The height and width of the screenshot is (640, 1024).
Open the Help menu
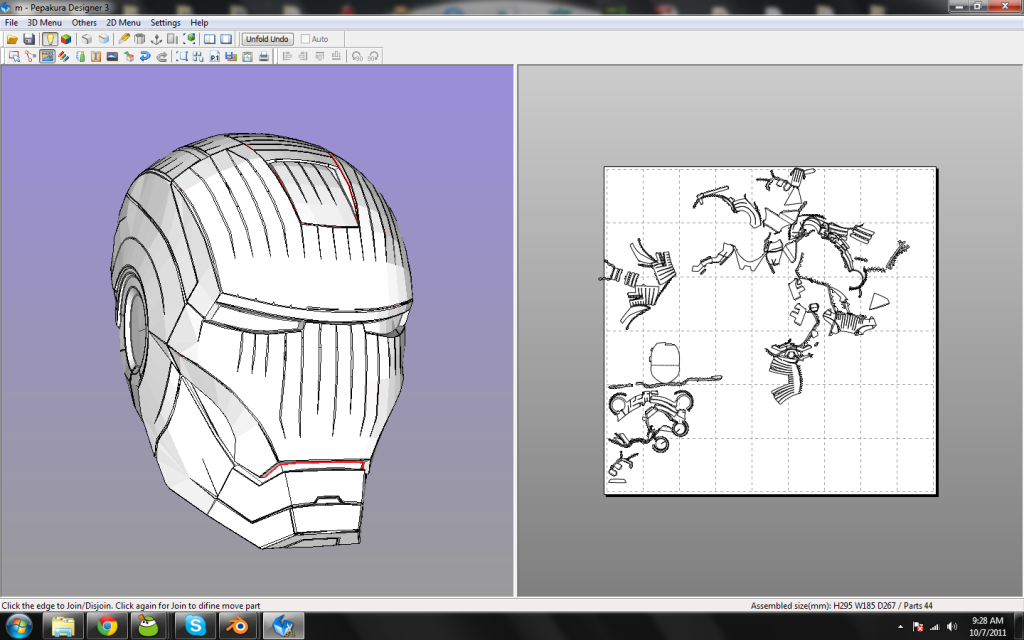(x=199, y=22)
